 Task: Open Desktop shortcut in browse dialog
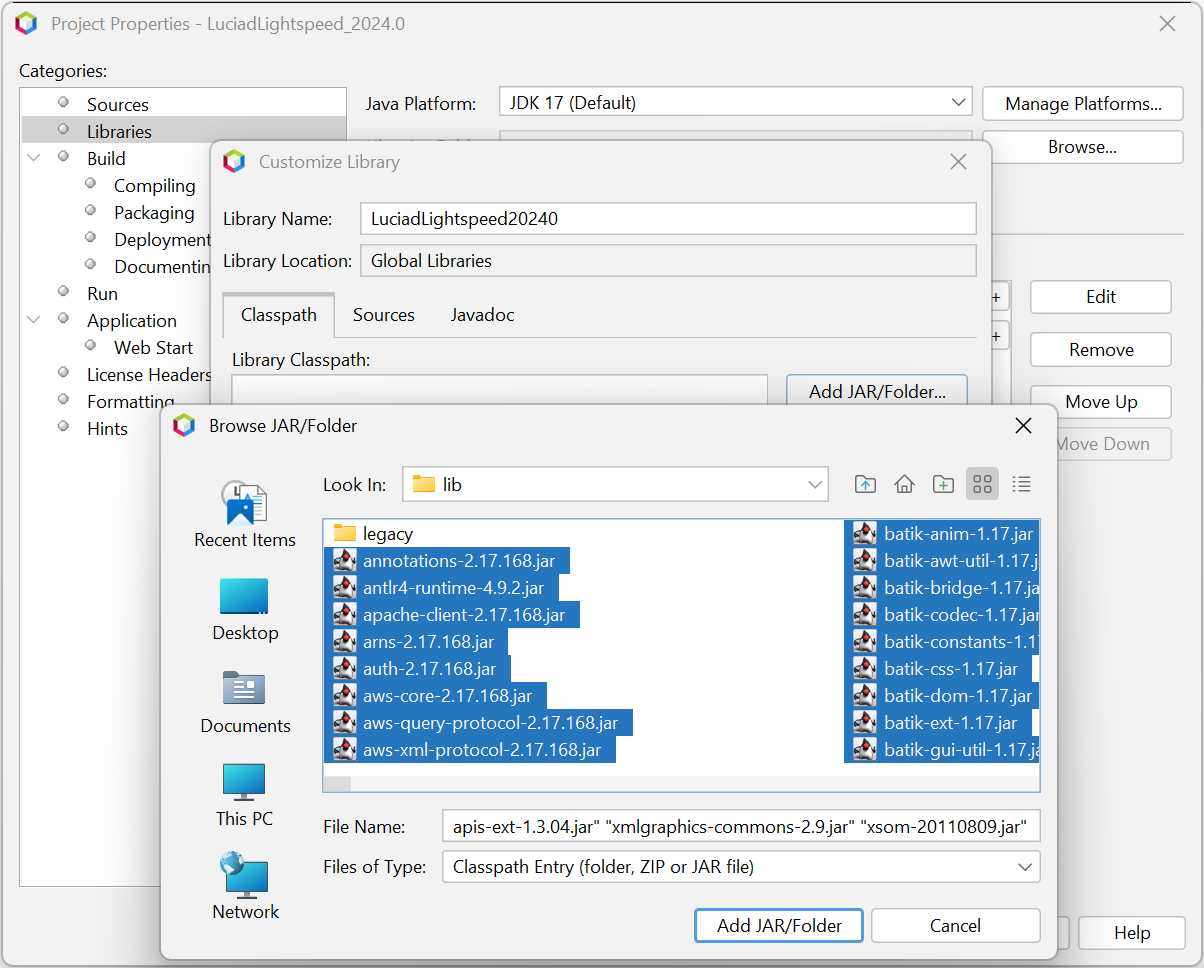[x=245, y=609]
